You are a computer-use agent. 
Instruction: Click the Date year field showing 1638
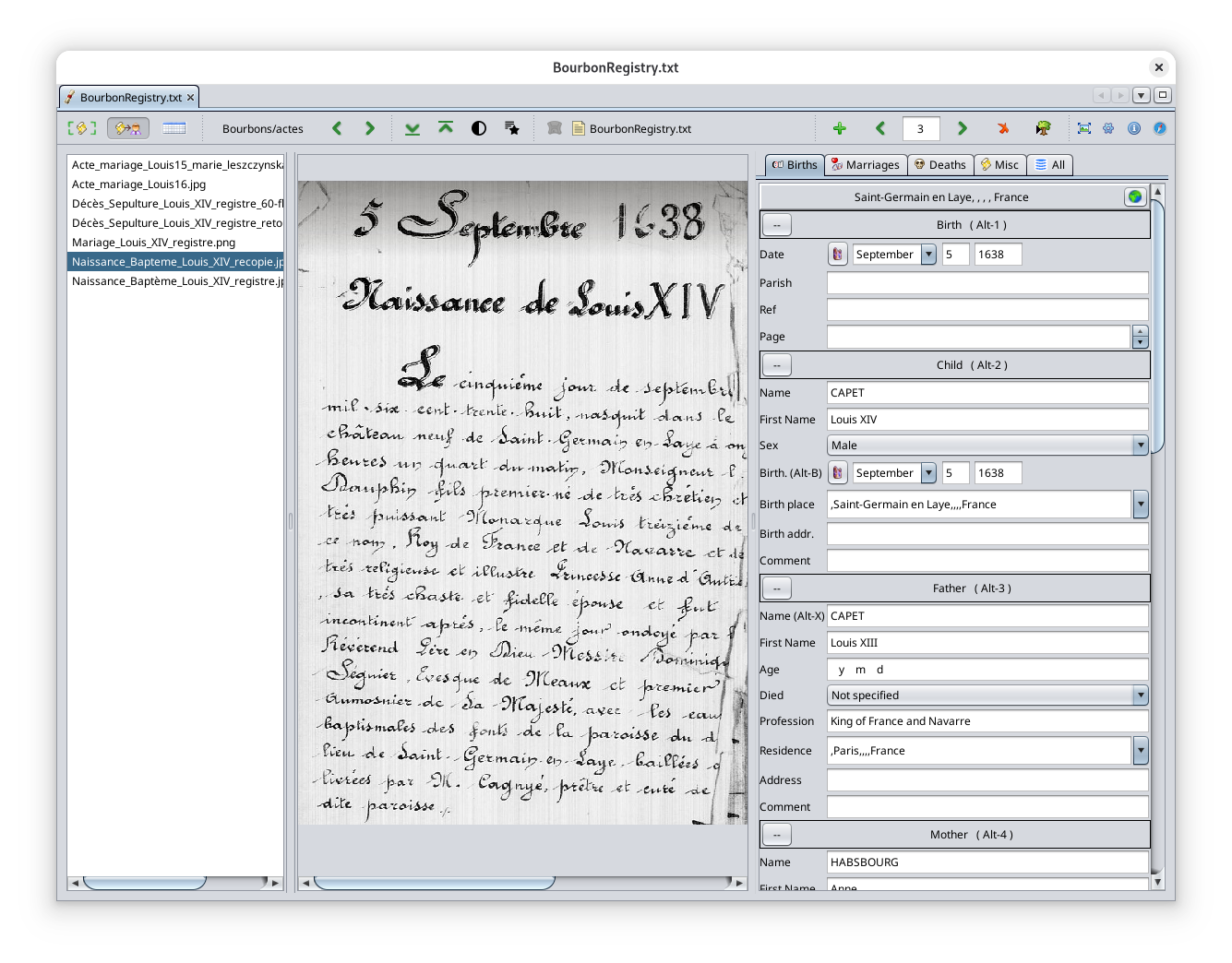click(x=999, y=255)
